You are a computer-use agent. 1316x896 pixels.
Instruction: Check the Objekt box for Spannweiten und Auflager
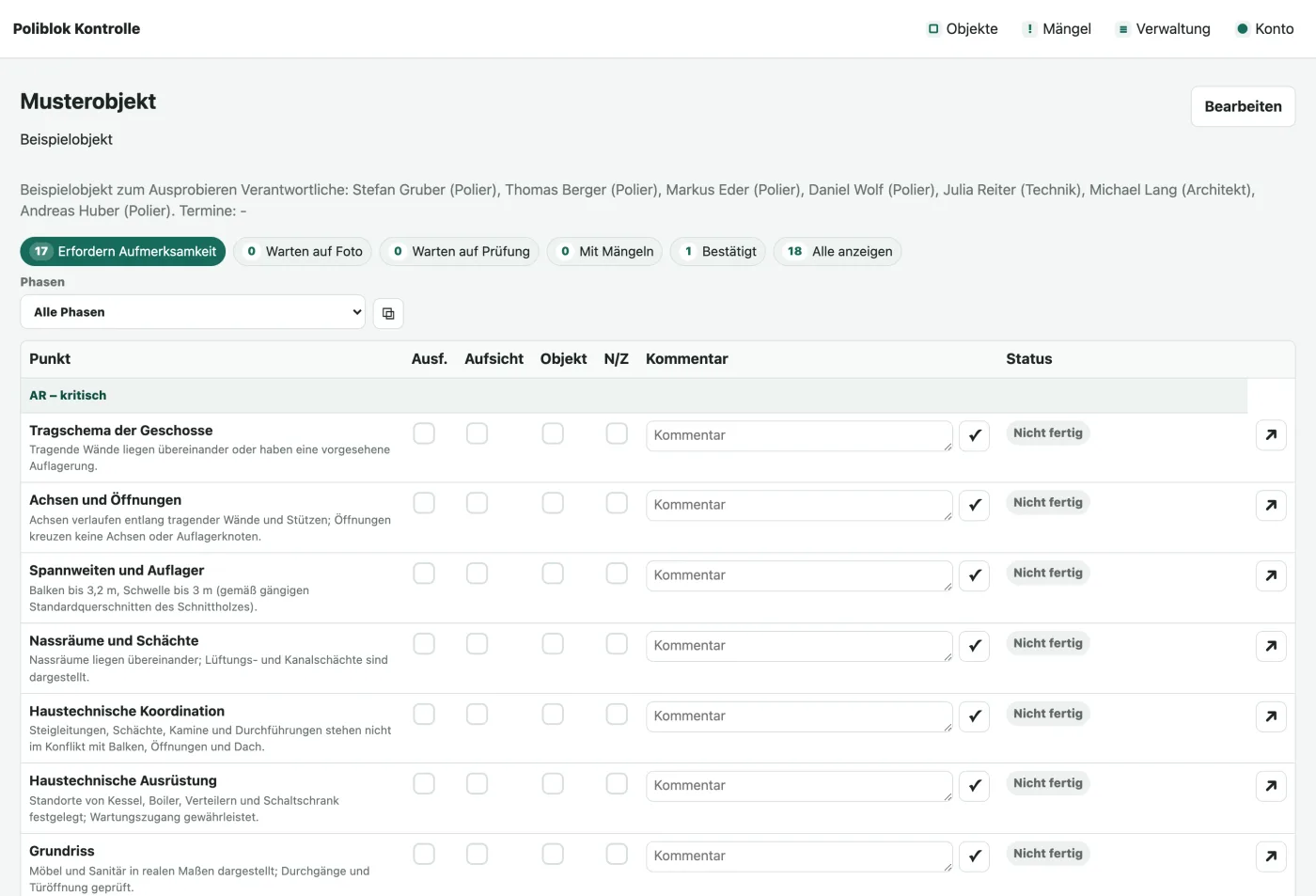click(553, 574)
